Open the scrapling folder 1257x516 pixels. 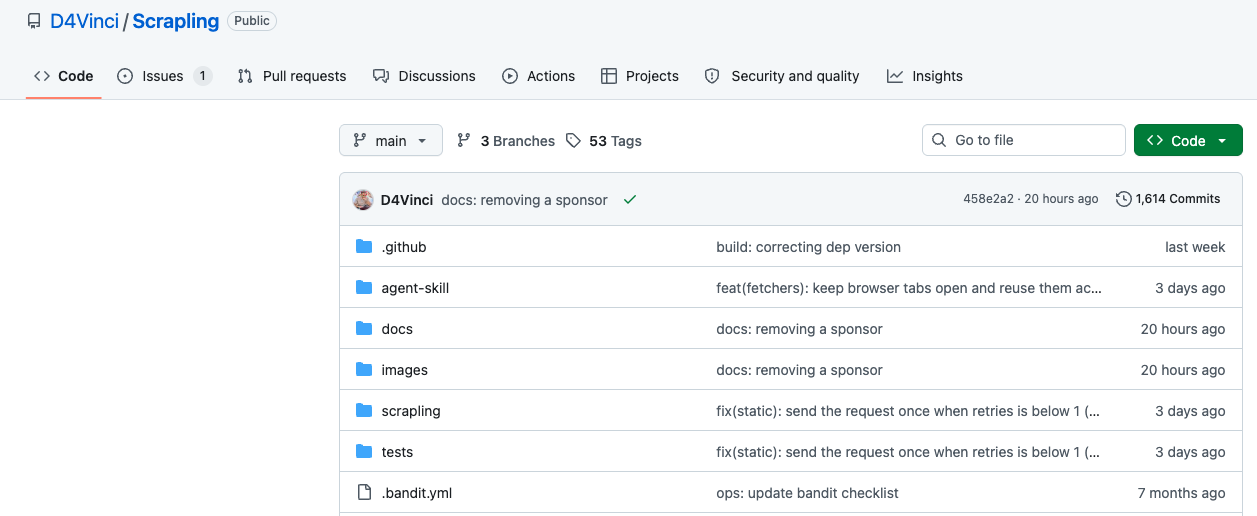[411, 411]
